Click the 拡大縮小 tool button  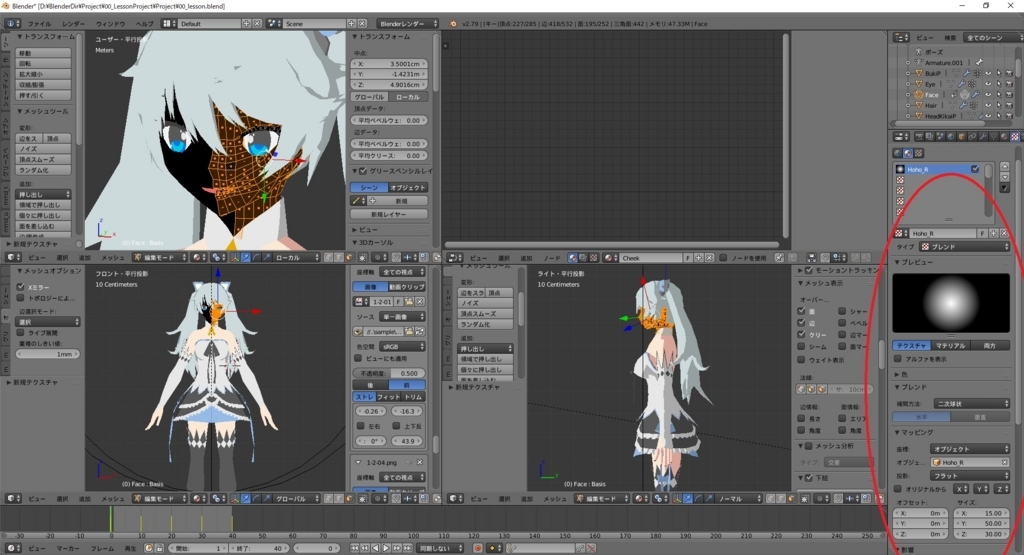(43, 74)
